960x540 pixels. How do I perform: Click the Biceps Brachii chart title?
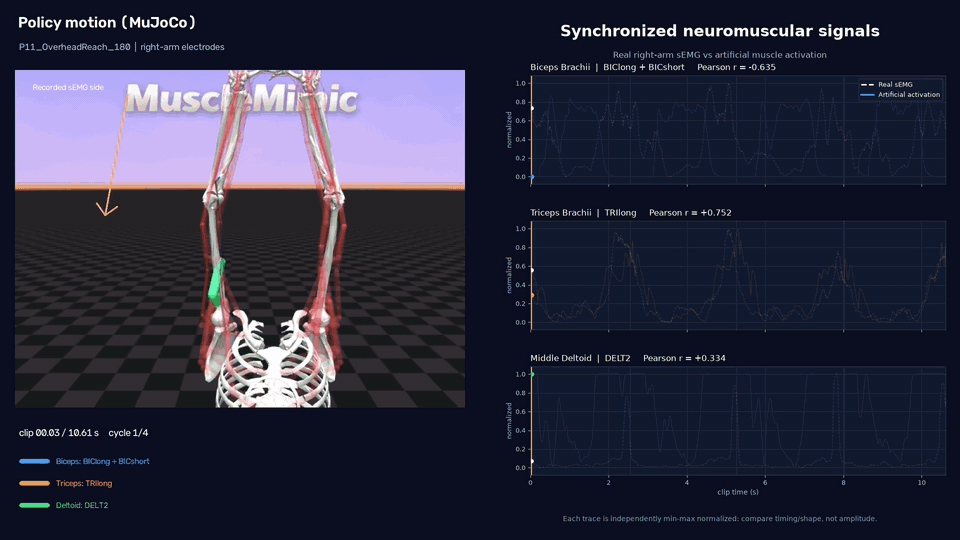coord(607,67)
